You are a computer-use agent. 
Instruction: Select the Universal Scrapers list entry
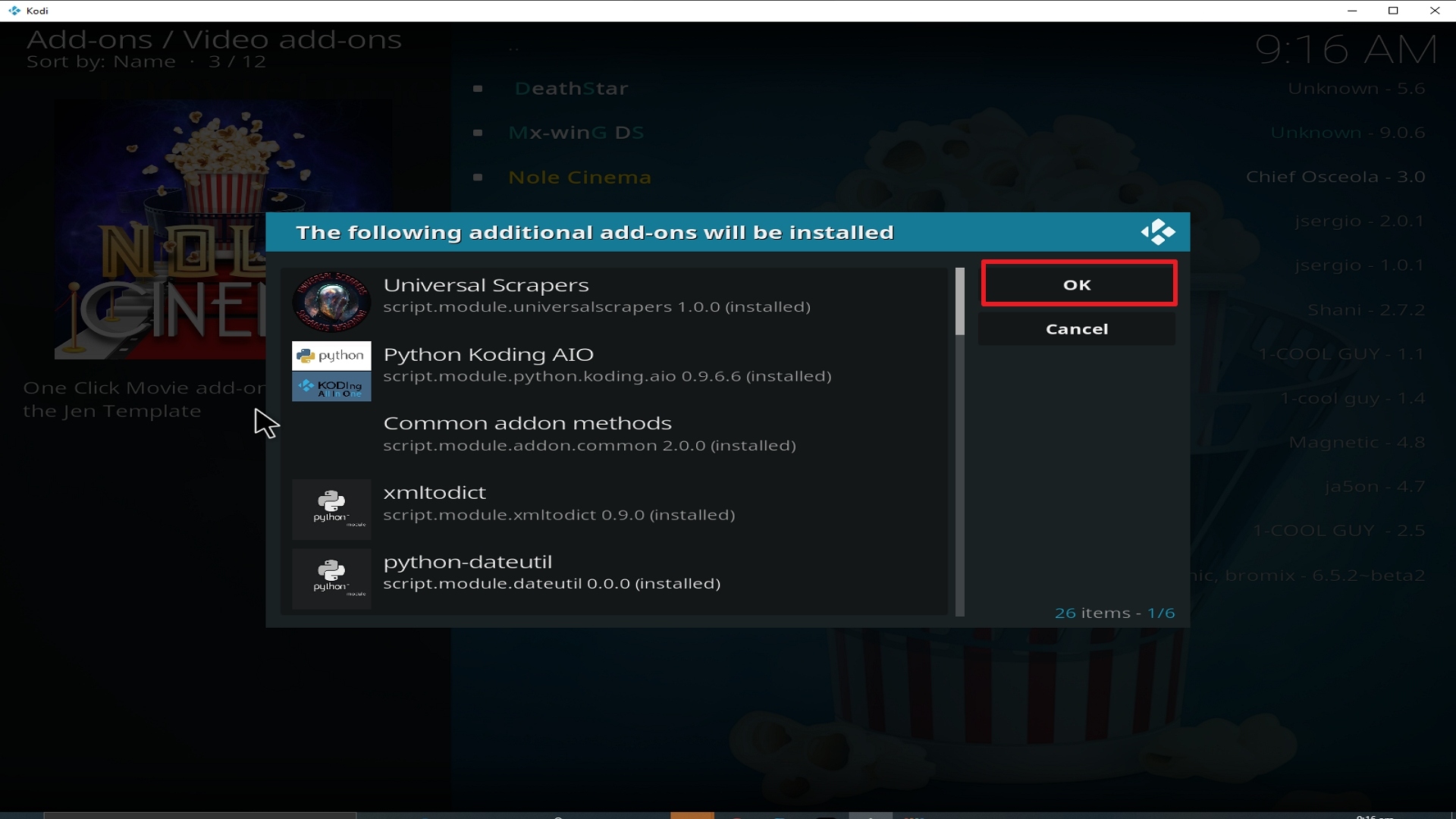pos(614,302)
